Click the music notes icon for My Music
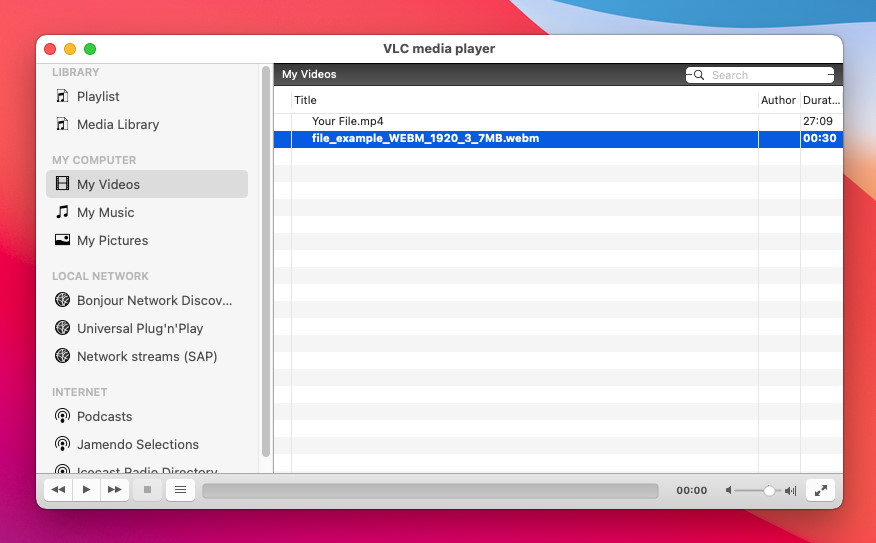 point(62,212)
